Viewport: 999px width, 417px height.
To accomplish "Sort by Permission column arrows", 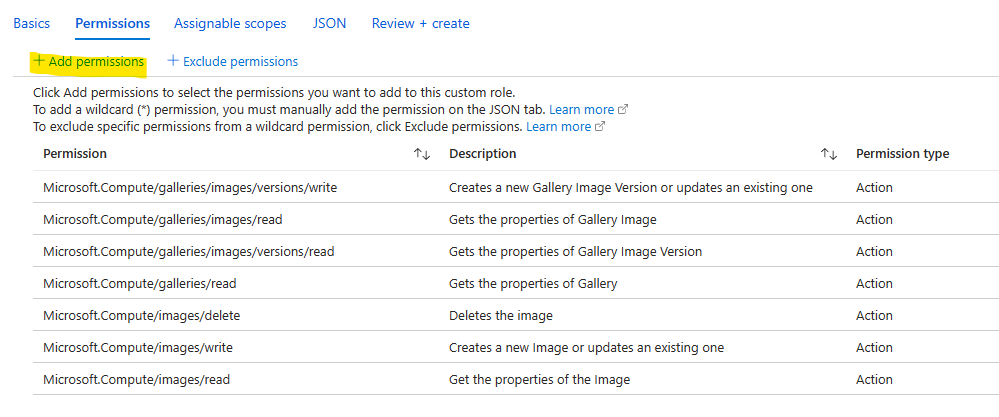I will 422,154.
